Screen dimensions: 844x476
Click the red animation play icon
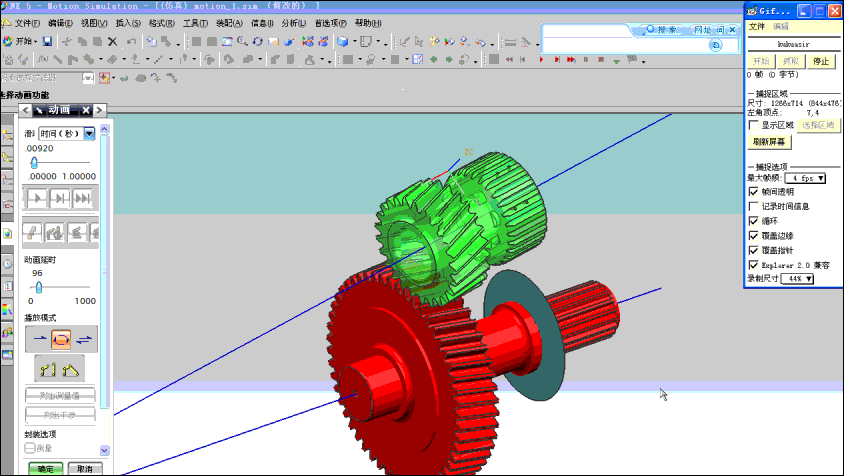[x=541, y=59]
